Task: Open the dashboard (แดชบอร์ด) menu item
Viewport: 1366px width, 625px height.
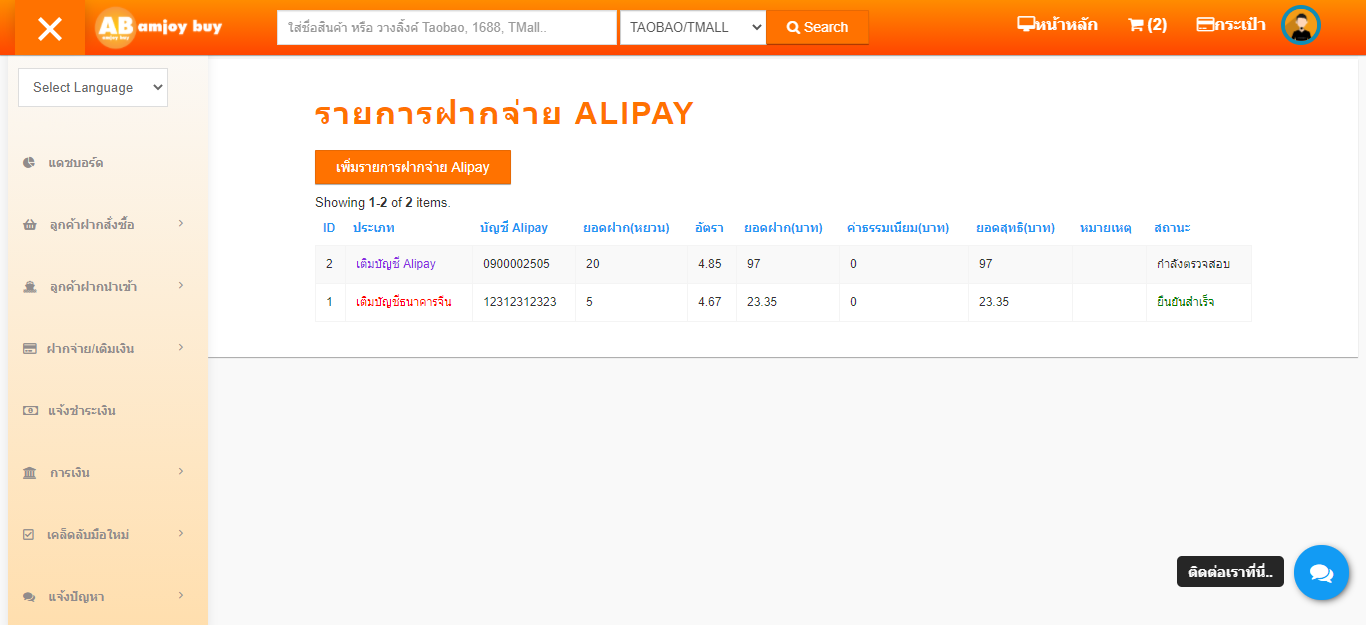Action: [x=76, y=162]
